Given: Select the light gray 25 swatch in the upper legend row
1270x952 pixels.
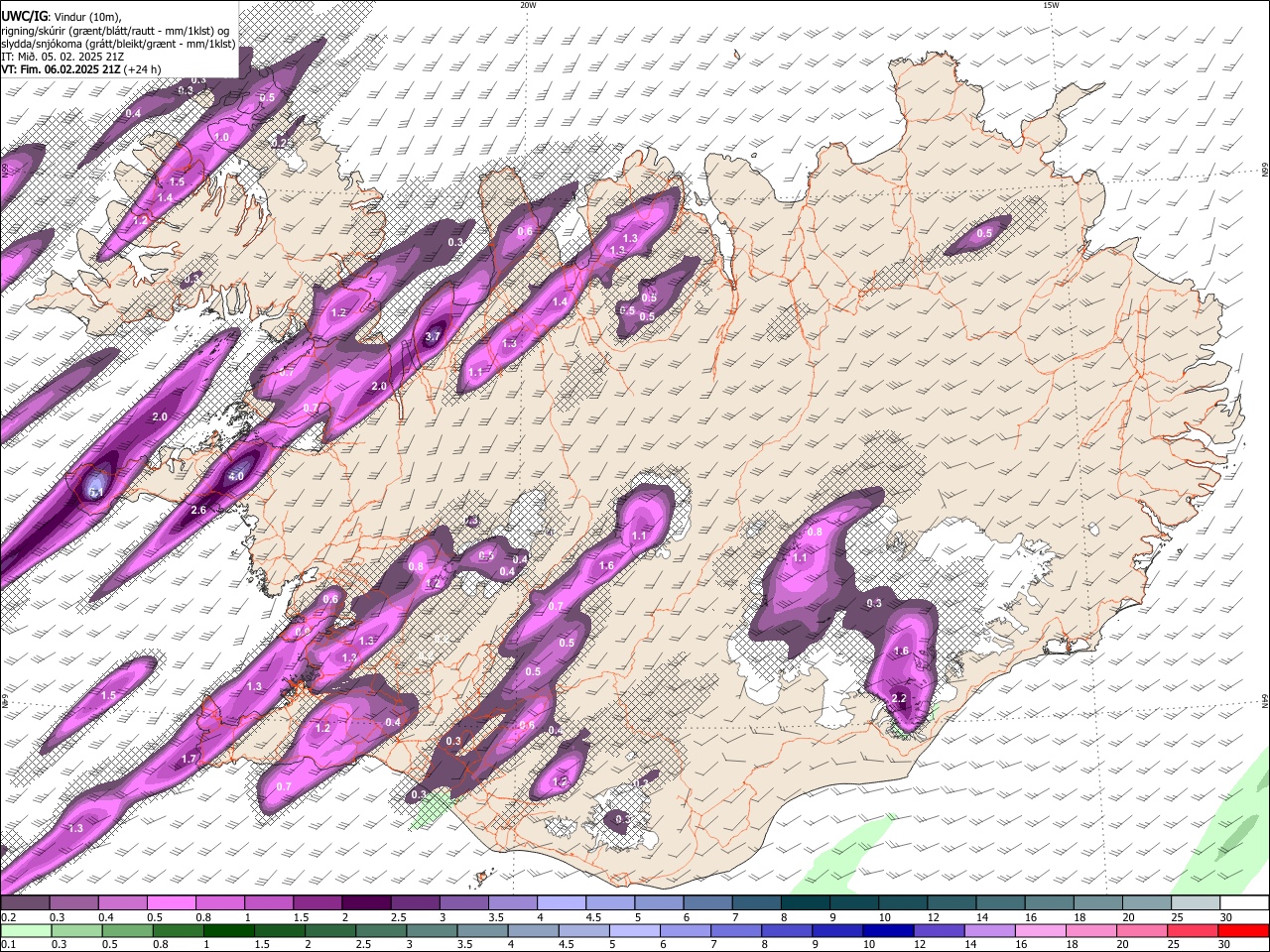Looking at the screenshot, I should point(1195,902).
